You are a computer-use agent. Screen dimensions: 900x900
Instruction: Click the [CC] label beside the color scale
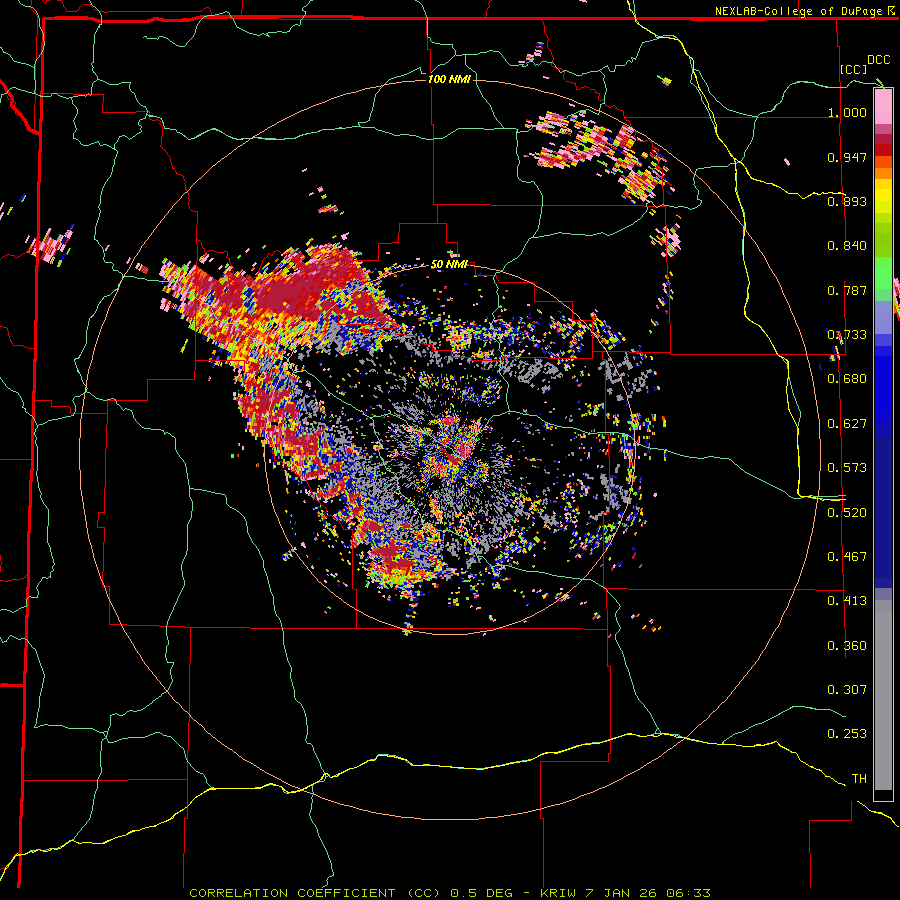[x=854, y=69]
